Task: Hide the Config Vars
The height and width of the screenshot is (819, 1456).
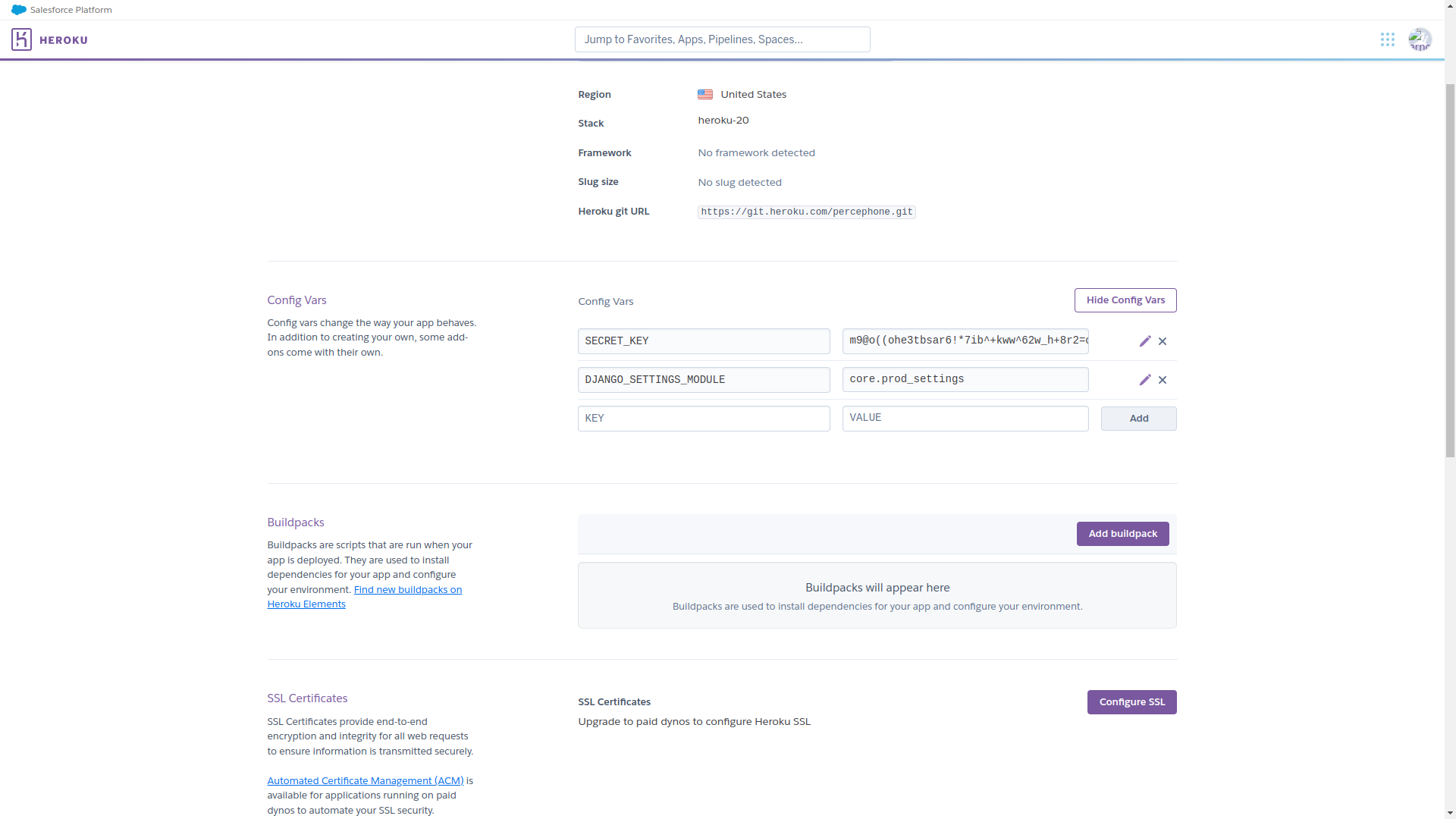Action: pos(1125,300)
